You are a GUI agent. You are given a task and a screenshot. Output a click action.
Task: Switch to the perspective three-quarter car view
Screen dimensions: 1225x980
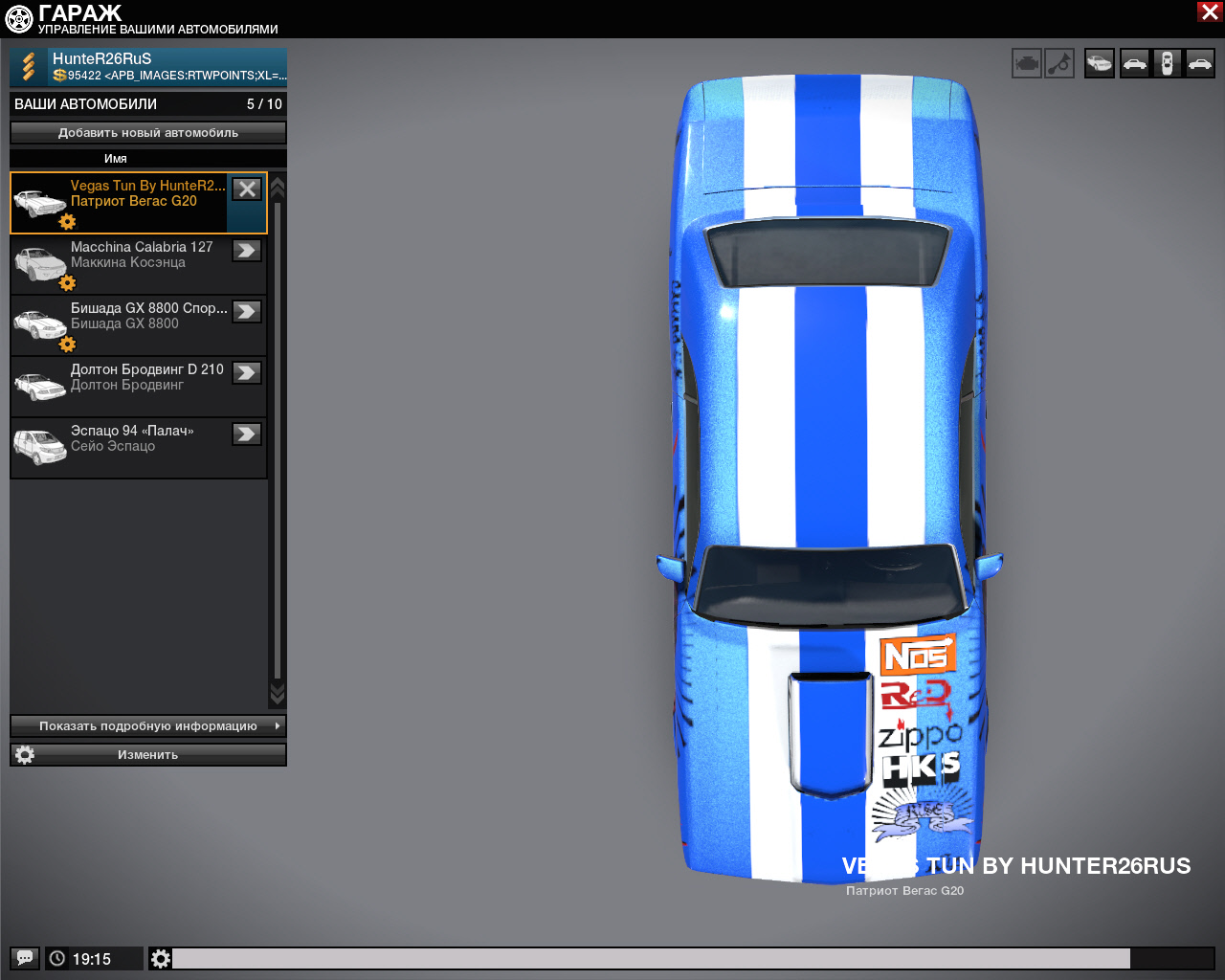1100,64
